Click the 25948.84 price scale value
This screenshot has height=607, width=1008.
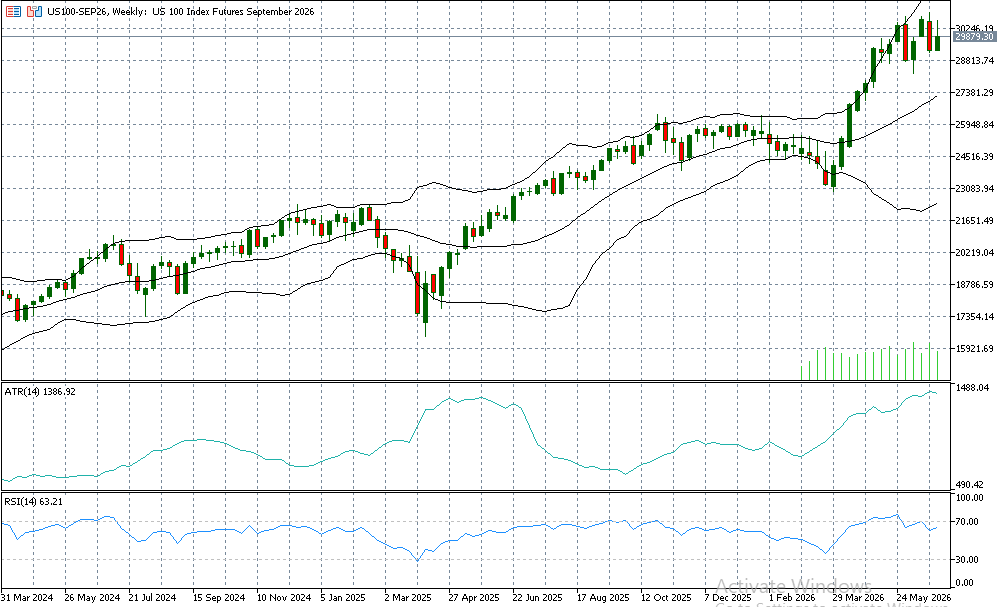coord(975,125)
